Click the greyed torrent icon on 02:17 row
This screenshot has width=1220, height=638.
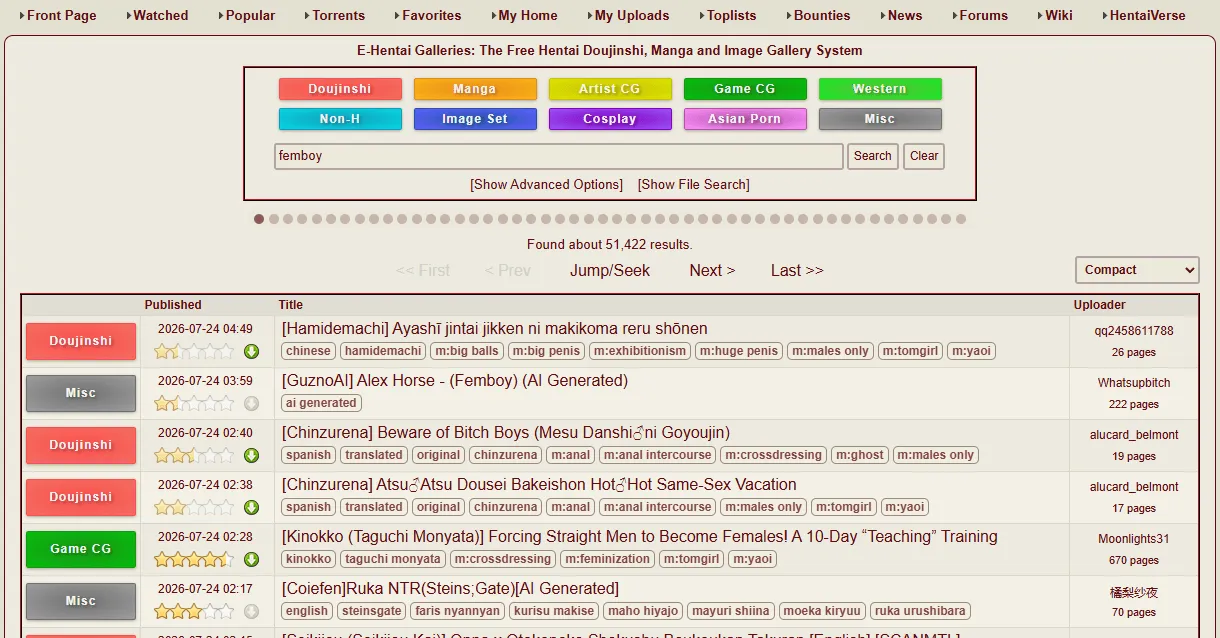pyautogui.click(x=251, y=611)
